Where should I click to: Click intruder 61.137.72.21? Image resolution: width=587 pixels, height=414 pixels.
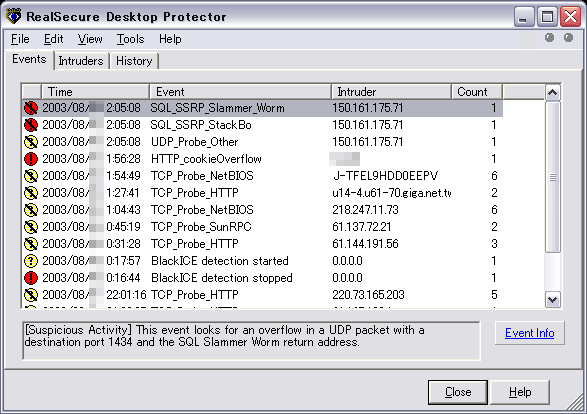[362, 227]
